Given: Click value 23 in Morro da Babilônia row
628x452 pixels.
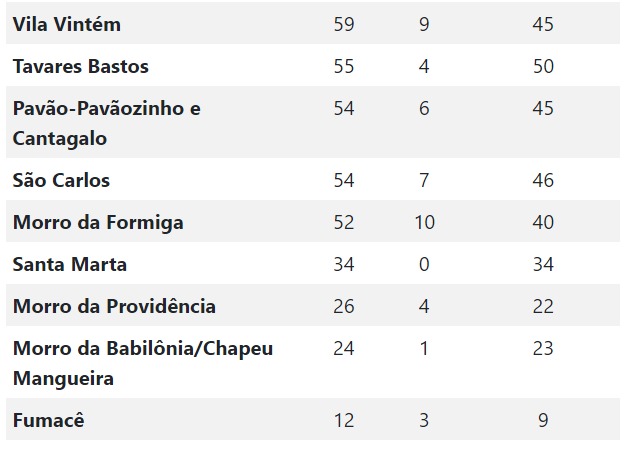Looking at the screenshot, I should click(543, 348).
